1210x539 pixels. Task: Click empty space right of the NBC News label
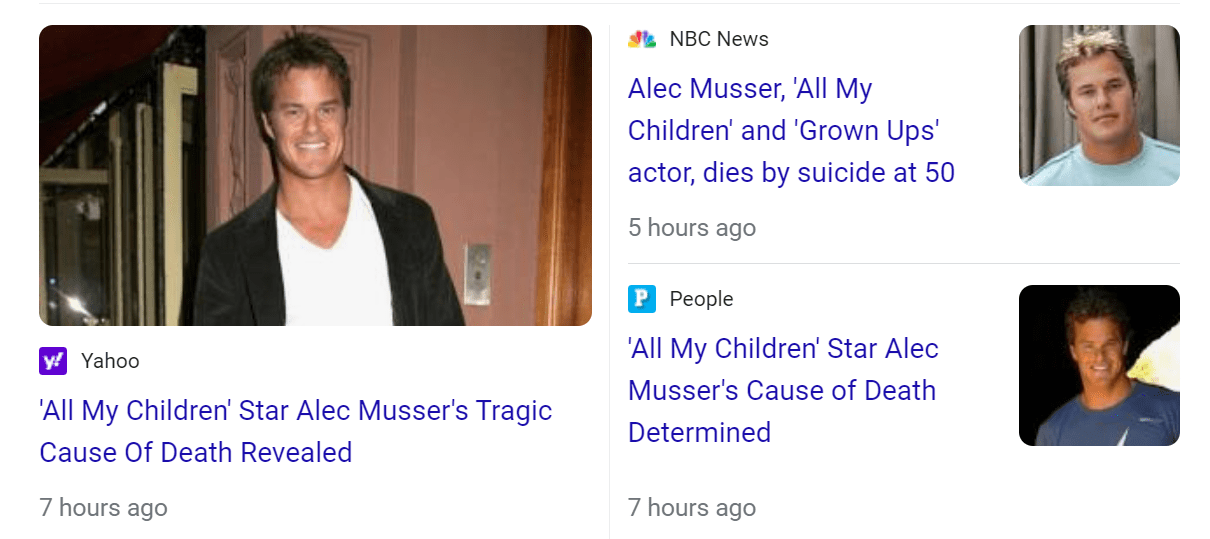(x=880, y=39)
